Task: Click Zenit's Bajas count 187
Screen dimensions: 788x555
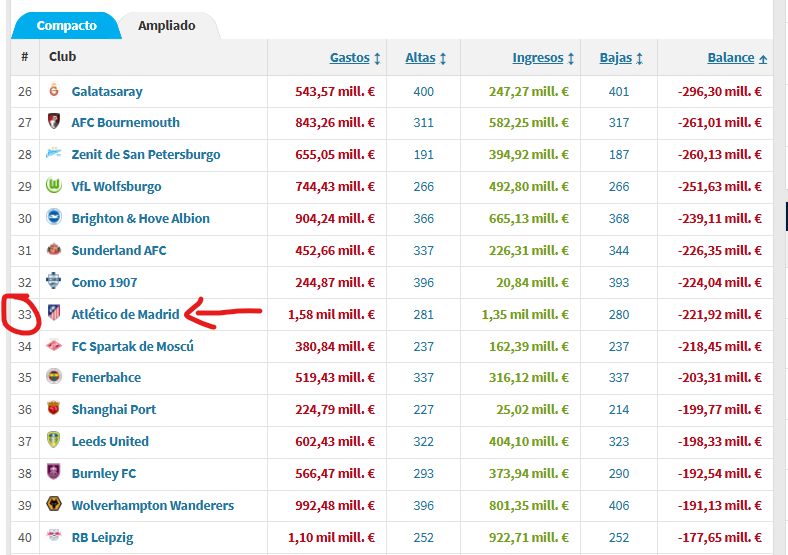Action: click(619, 155)
